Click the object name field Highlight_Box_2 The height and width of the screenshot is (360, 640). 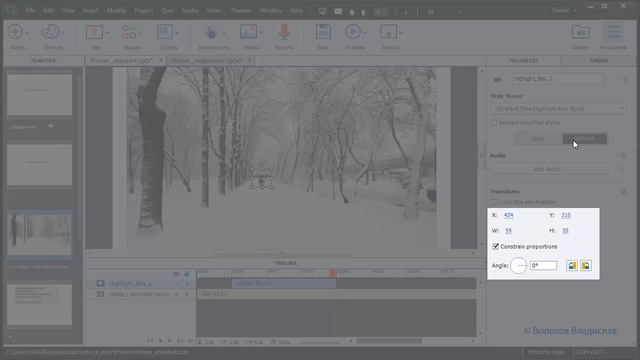558,79
